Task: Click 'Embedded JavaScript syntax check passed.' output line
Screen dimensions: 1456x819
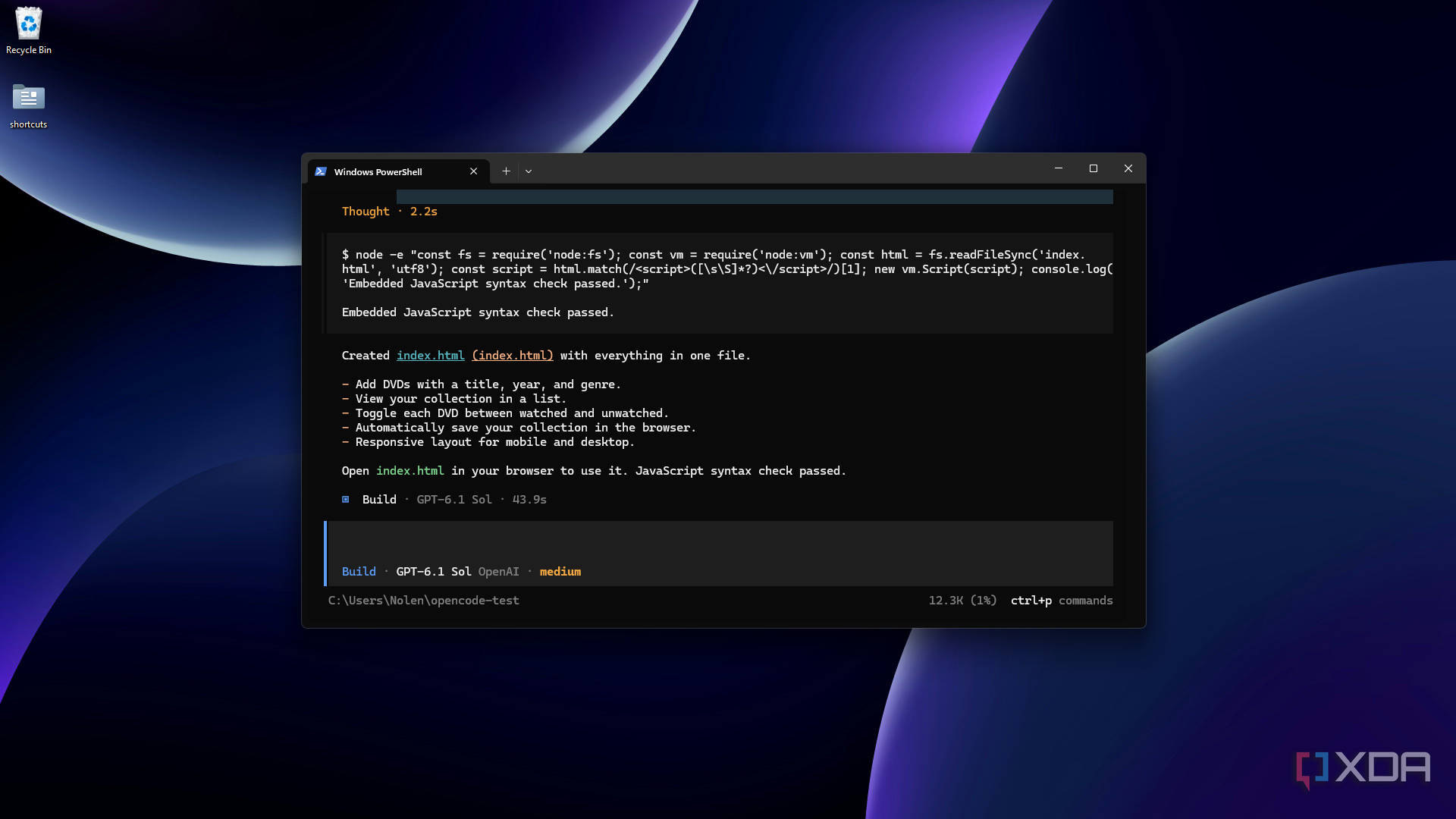Action: (x=478, y=312)
